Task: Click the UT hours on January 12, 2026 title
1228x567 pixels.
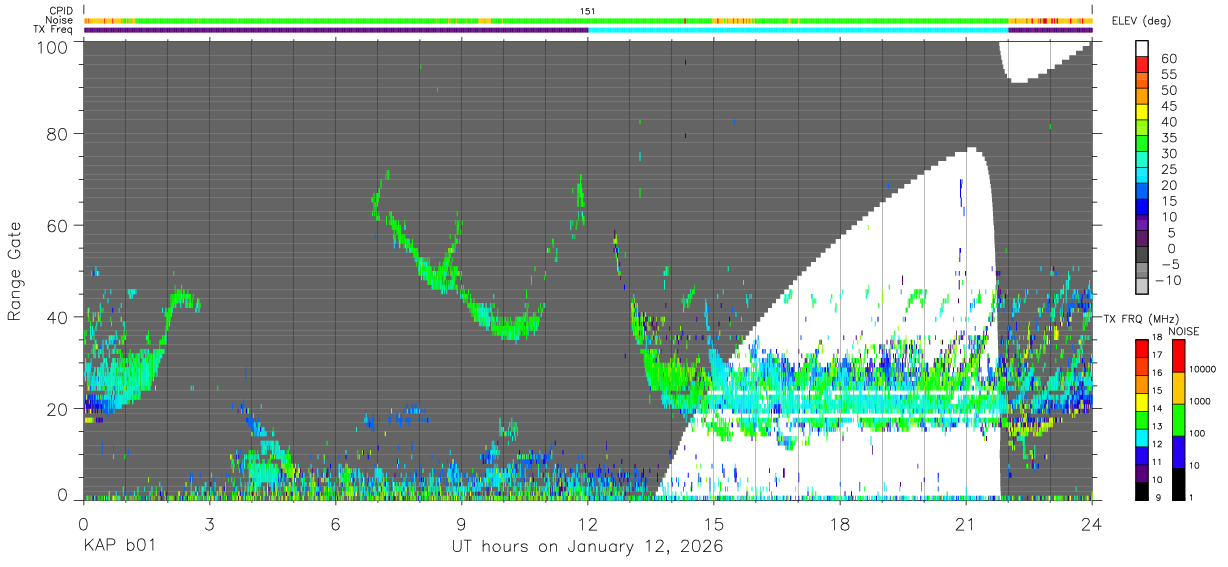Action: click(x=587, y=547)
